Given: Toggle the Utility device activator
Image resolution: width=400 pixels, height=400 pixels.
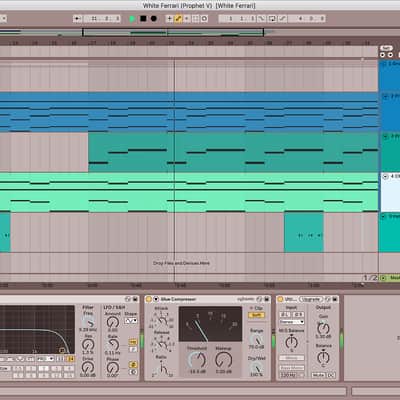Looking at the screenshot, I should click(280, 299).
